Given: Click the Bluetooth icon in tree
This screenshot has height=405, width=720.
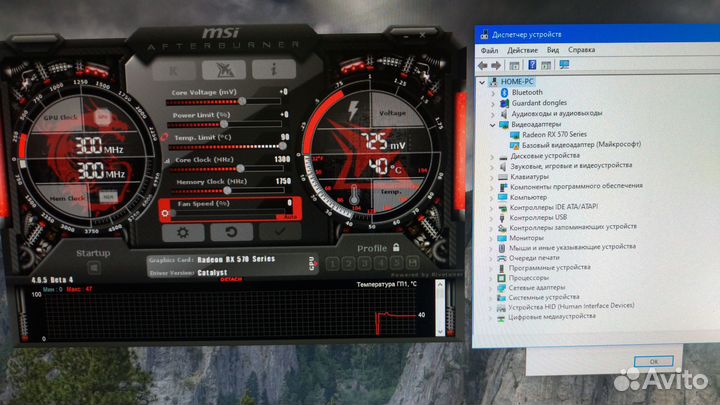Looking at the screenshot, I should [504, 92].
